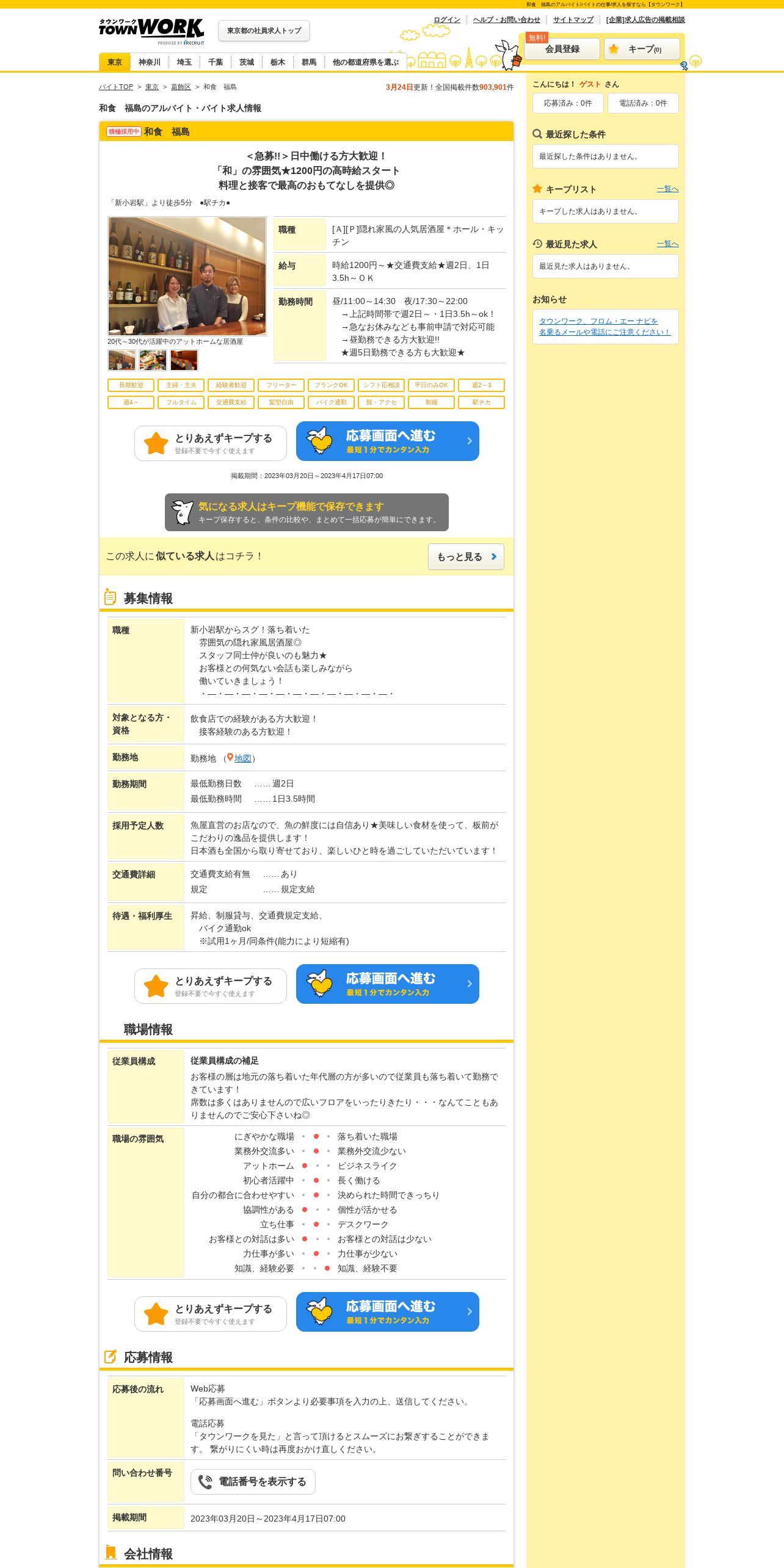Click chevron arrow on first 応募画面へ進む button
This screenshot has height=1568, width=784.
pos(470,441)
